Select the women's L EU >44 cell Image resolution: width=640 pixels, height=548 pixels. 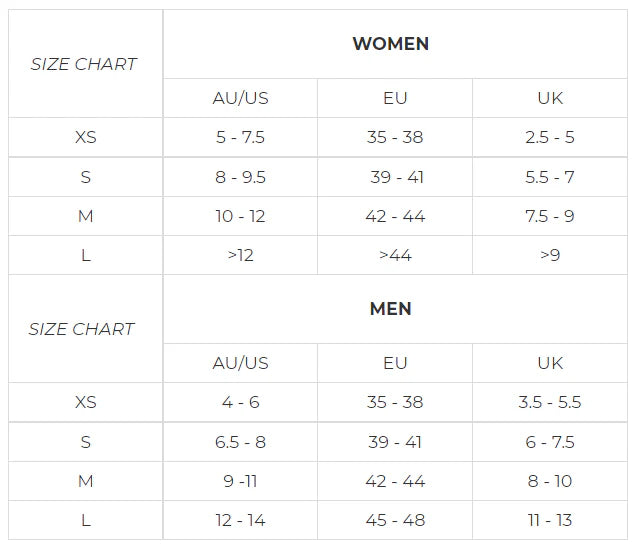pyautogui.click(x=395, y=255)
